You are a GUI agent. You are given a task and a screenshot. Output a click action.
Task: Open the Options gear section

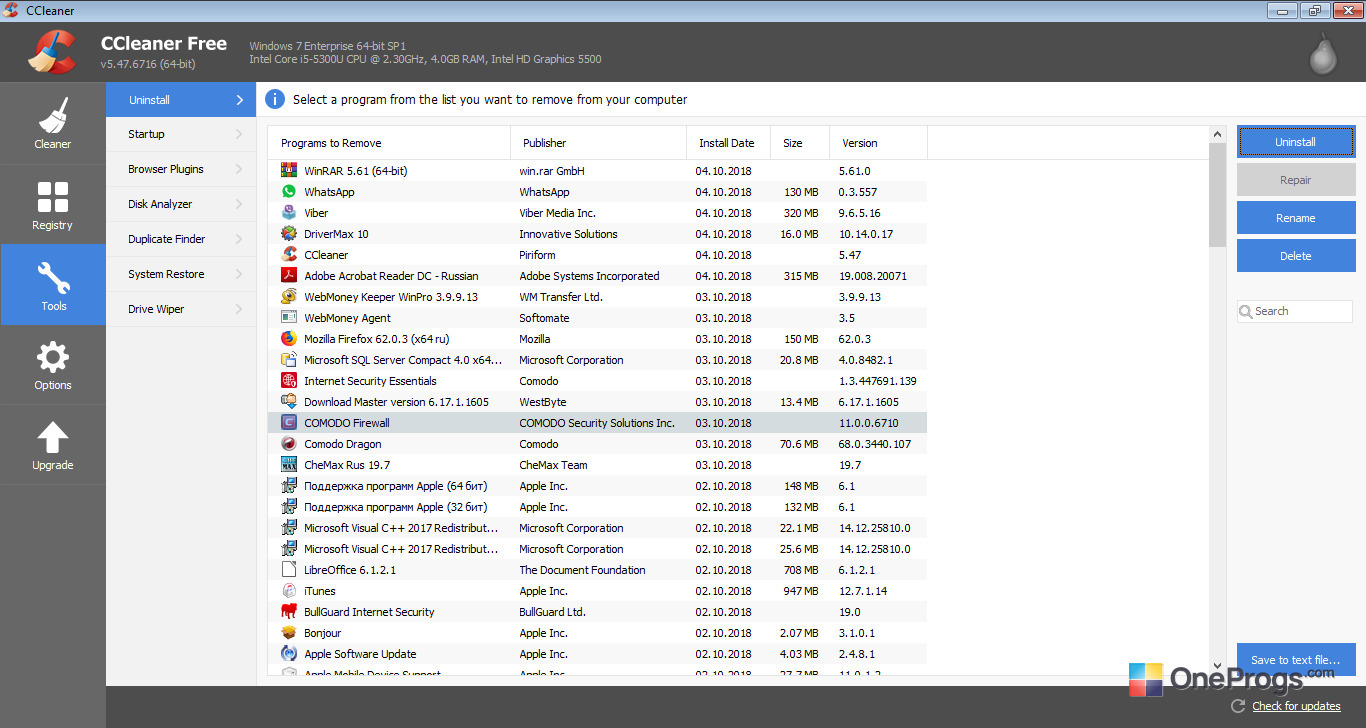click(x=53, y=365)
